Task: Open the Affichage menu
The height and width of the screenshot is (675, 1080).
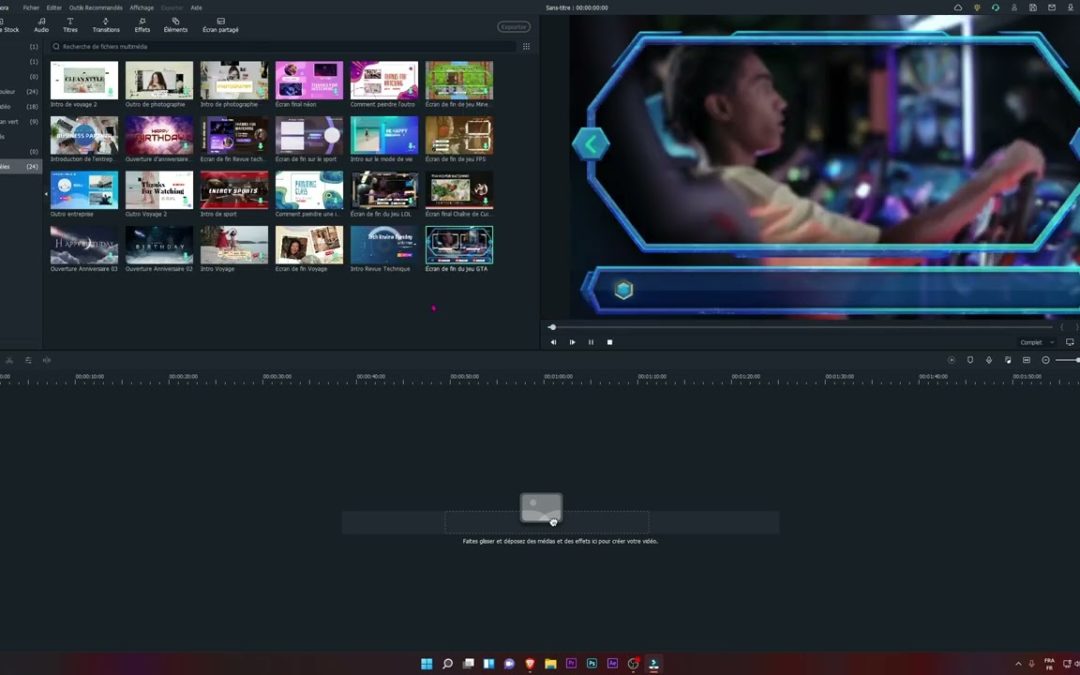Action: click(142, 8)
